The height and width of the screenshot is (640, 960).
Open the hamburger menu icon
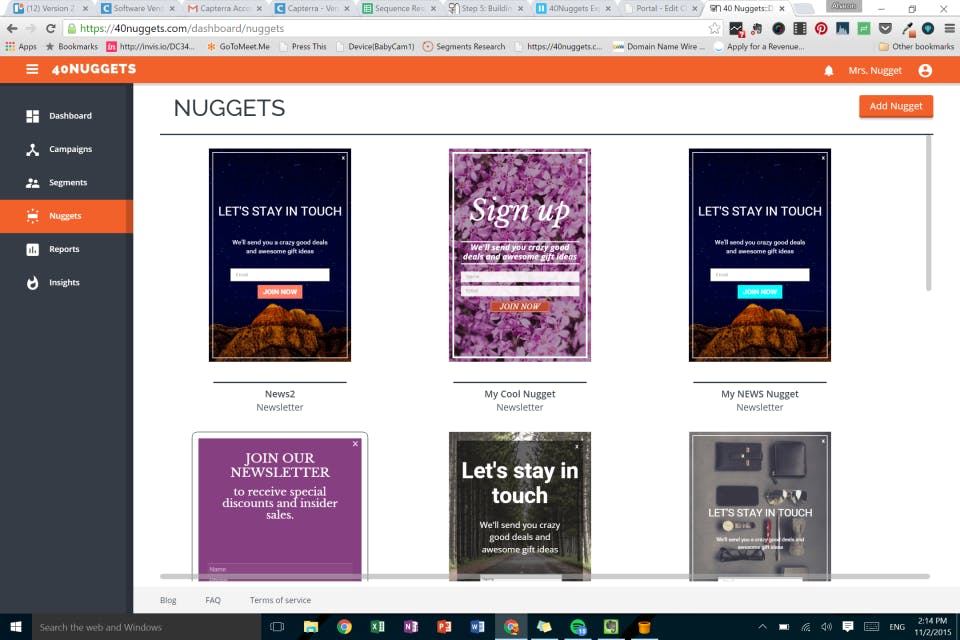[32, 69]
